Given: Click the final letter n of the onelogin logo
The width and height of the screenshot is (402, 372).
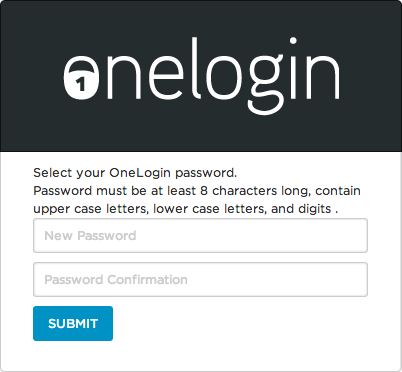Looking at the screenshot, I should (x=323, y=77).
